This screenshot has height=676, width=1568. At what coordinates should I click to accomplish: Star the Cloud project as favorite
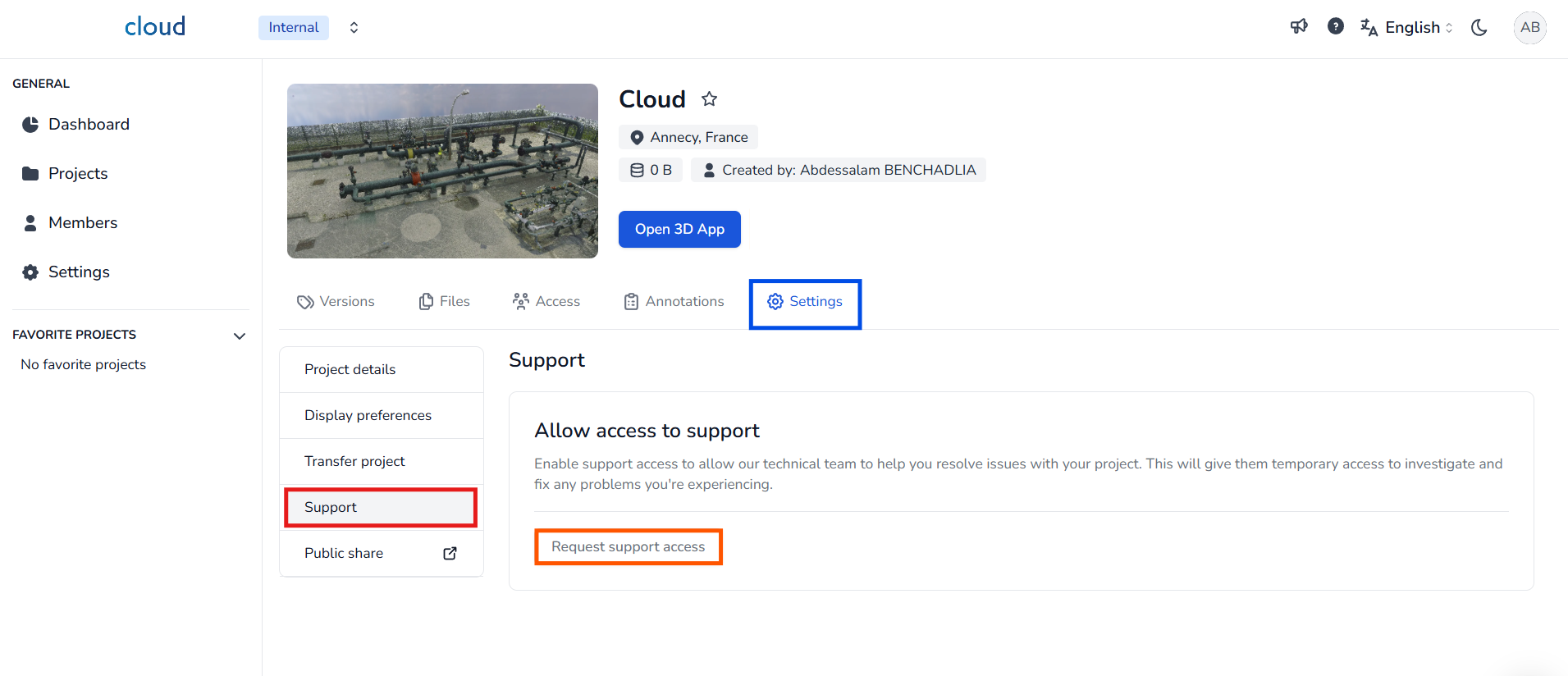coord(709,99)
